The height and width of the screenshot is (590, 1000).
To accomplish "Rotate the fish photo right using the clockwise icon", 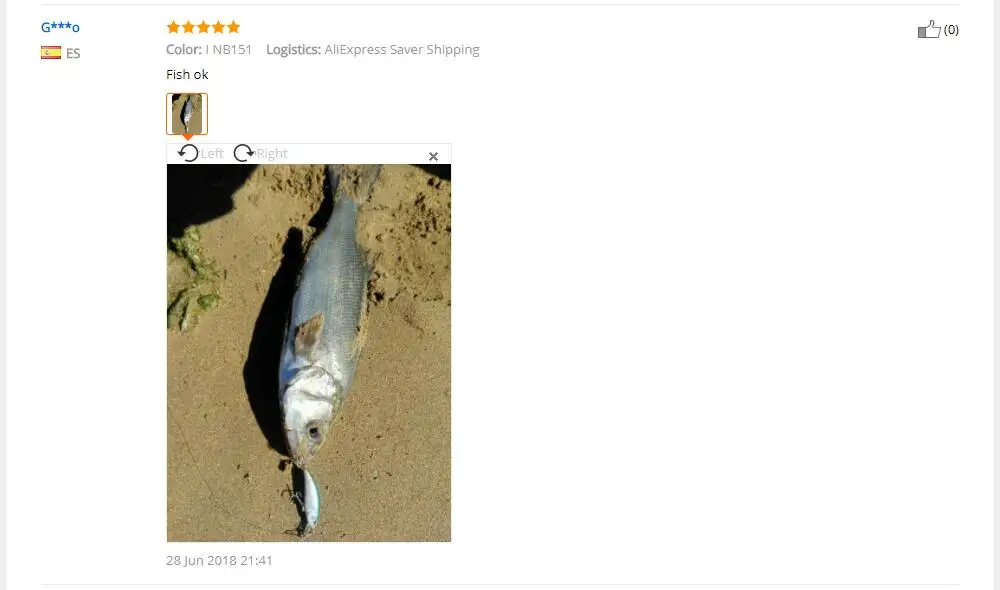I will 244,153.
